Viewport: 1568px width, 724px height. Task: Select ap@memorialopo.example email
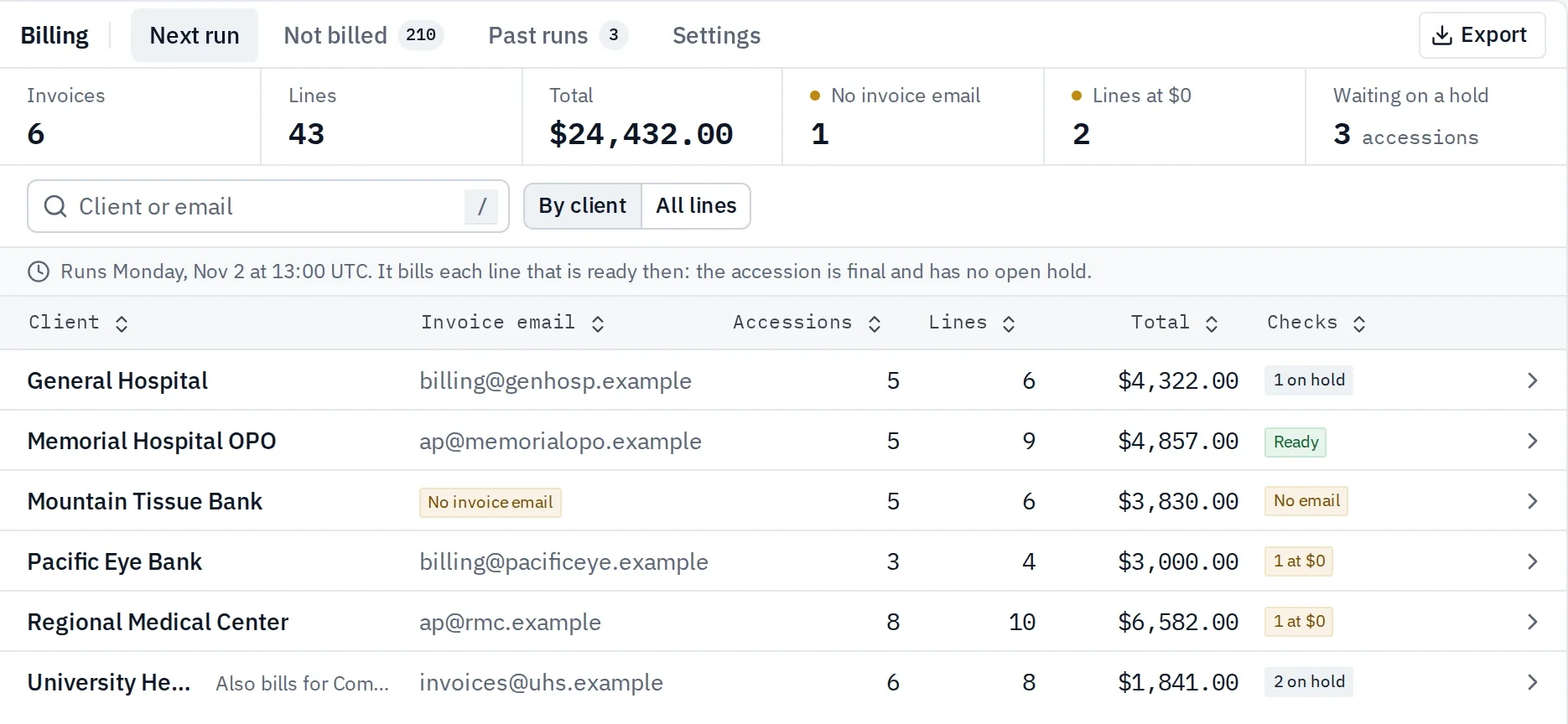[x=560, y=442]
